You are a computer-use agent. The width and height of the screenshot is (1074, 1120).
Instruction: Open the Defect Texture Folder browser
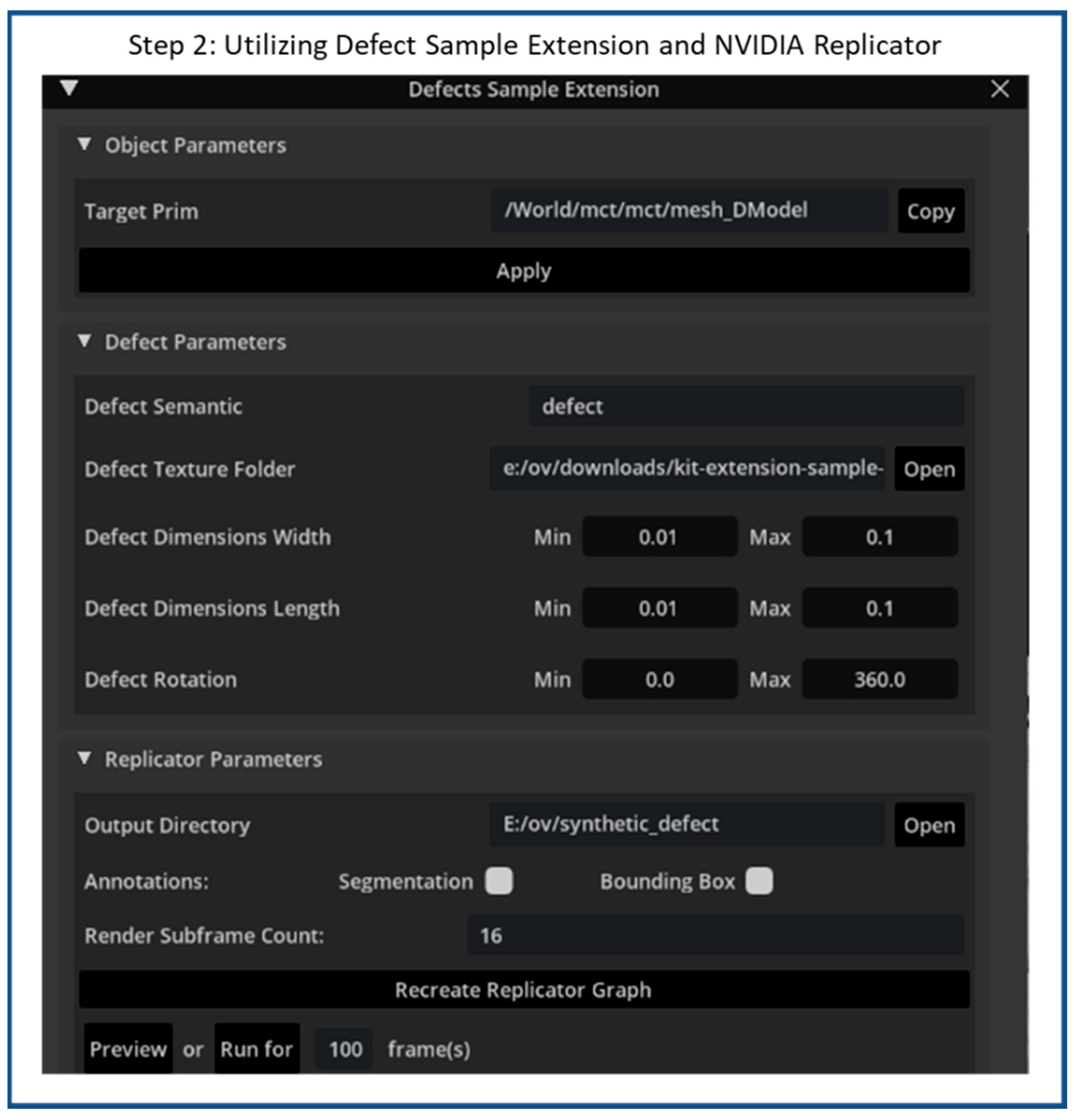(929, 469)
